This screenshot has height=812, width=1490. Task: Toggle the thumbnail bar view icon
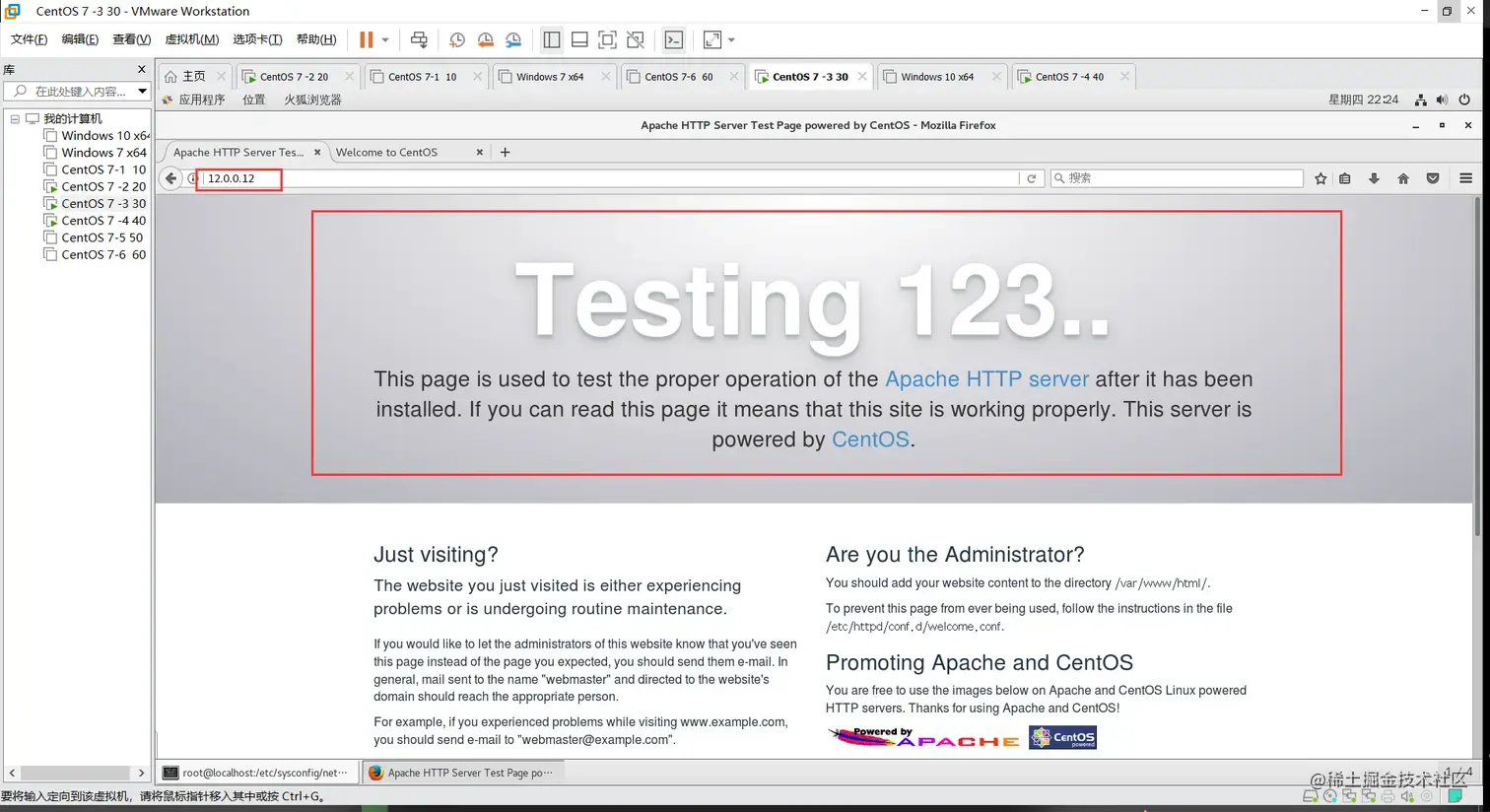(x=579, y=39)
